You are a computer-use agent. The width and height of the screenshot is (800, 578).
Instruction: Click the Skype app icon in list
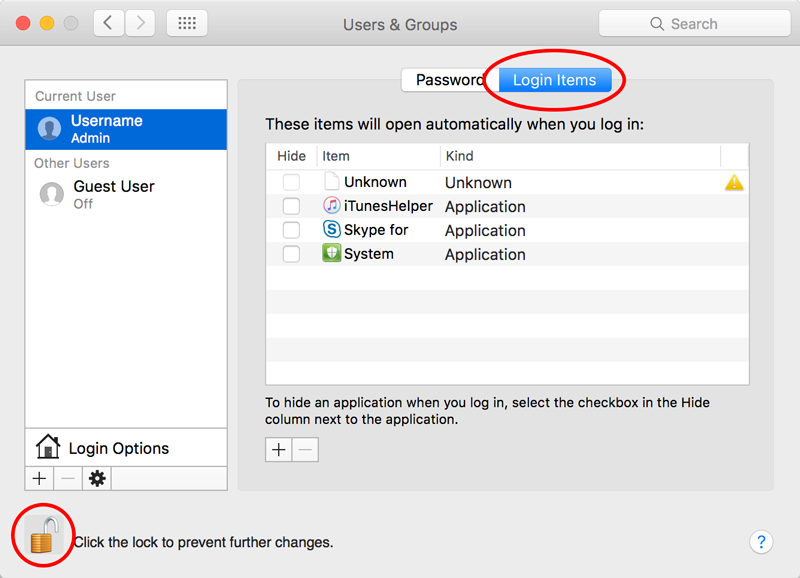(332, 230)
